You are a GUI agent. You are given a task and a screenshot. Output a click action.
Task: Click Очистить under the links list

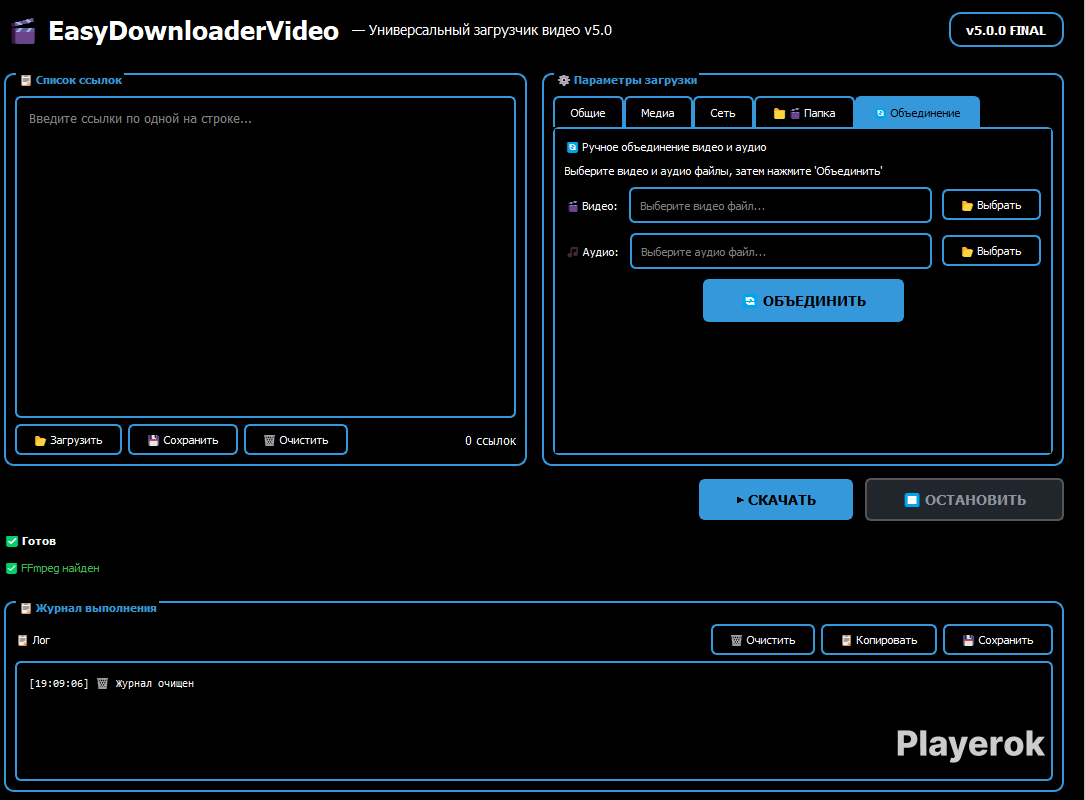tap(296, 440)
